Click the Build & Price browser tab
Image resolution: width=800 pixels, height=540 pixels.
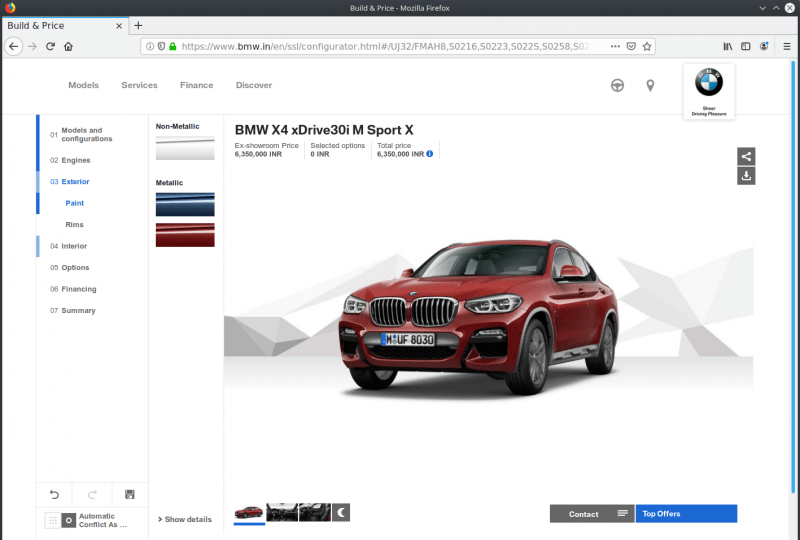click(65, 26)
